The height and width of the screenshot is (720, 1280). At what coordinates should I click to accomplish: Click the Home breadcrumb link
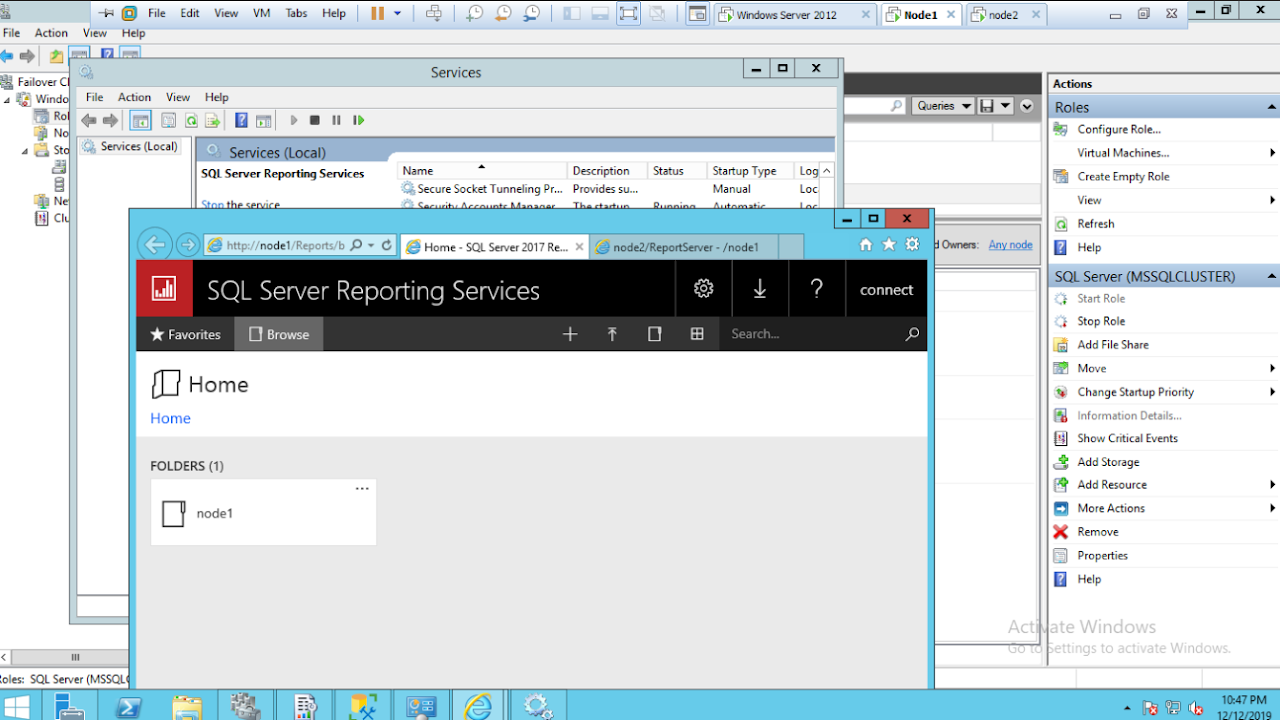coord(170,418)
